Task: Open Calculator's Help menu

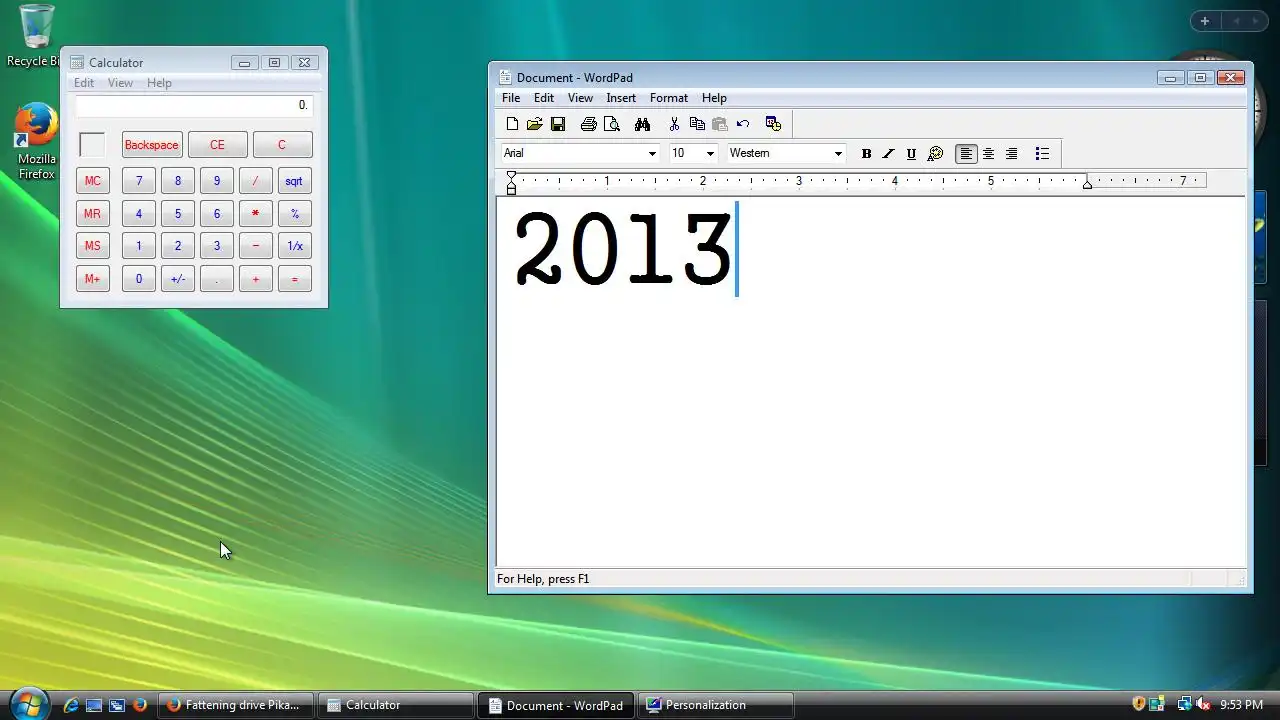Action: click(159, 83)
